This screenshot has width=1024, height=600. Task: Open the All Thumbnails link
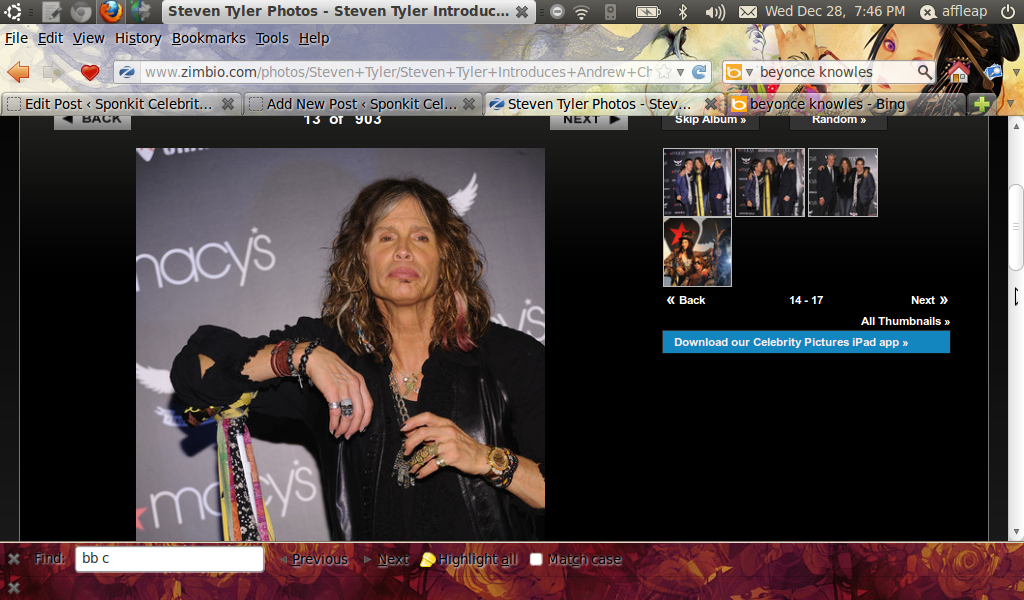(905, 321)
